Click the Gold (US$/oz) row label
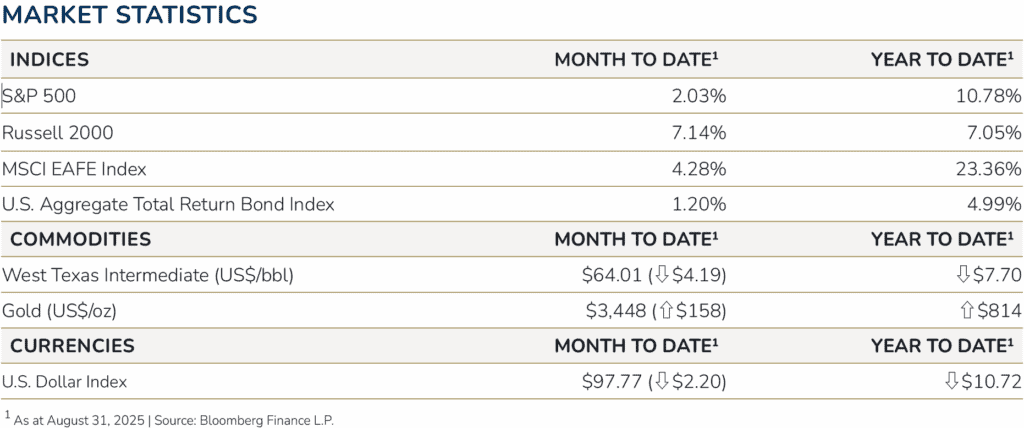The image size is (1024, 428). 60,310
